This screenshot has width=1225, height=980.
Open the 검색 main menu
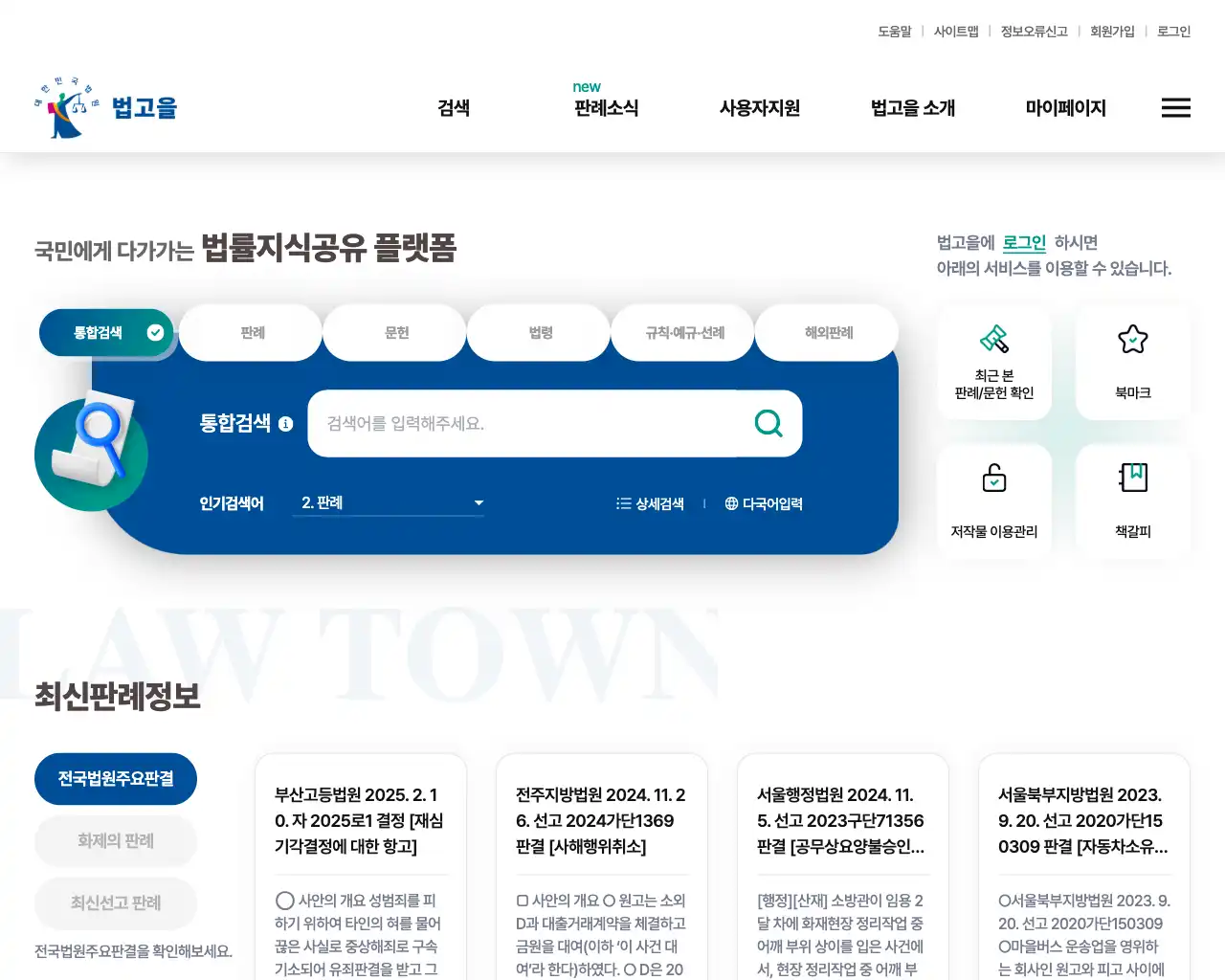pyautogui.click(x=454, y=108)
